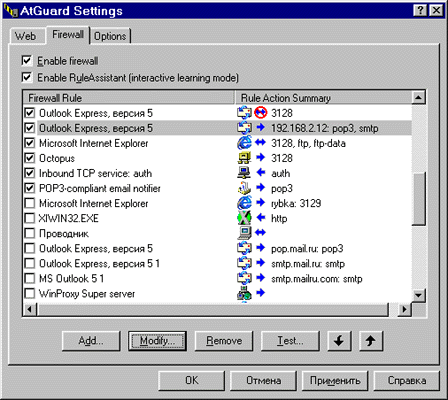Click bidirectional arrow in the Проводник row
The image size is (448, 400).
pos(261,233)
